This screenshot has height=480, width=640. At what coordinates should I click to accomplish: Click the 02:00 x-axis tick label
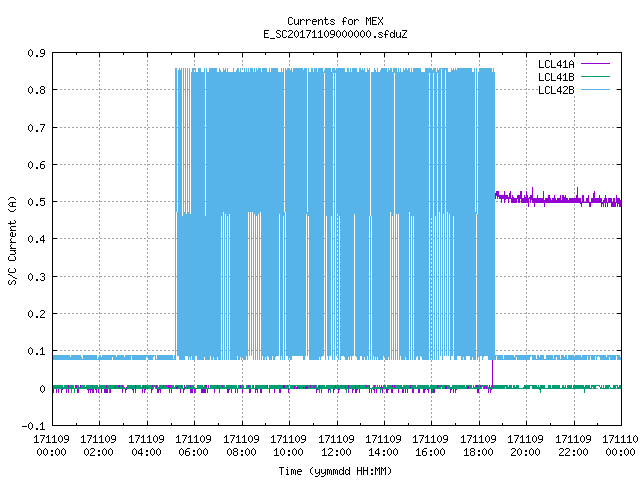[98, 452]
